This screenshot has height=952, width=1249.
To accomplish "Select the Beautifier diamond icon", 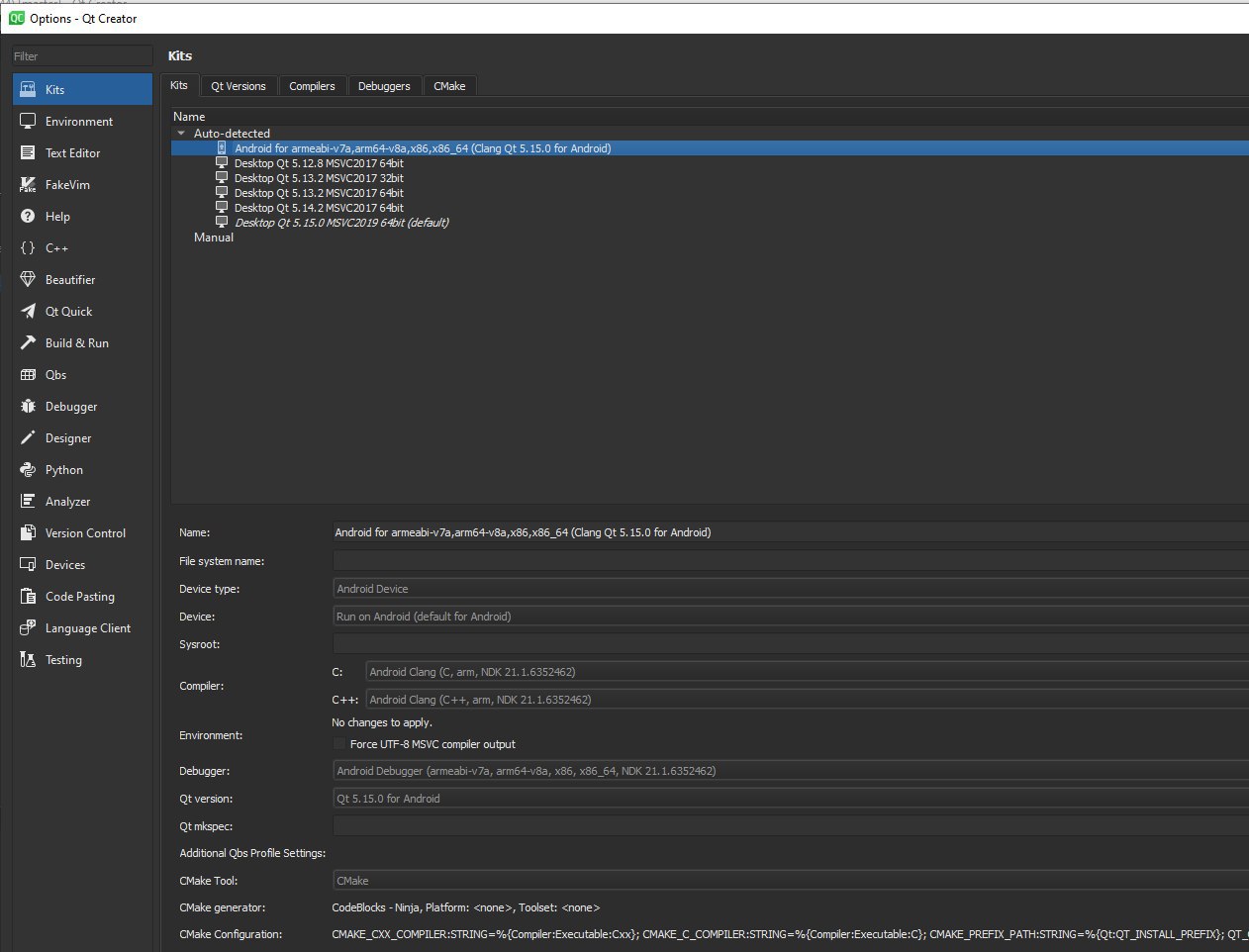I will pyautogui.click(x=28, y=279).
